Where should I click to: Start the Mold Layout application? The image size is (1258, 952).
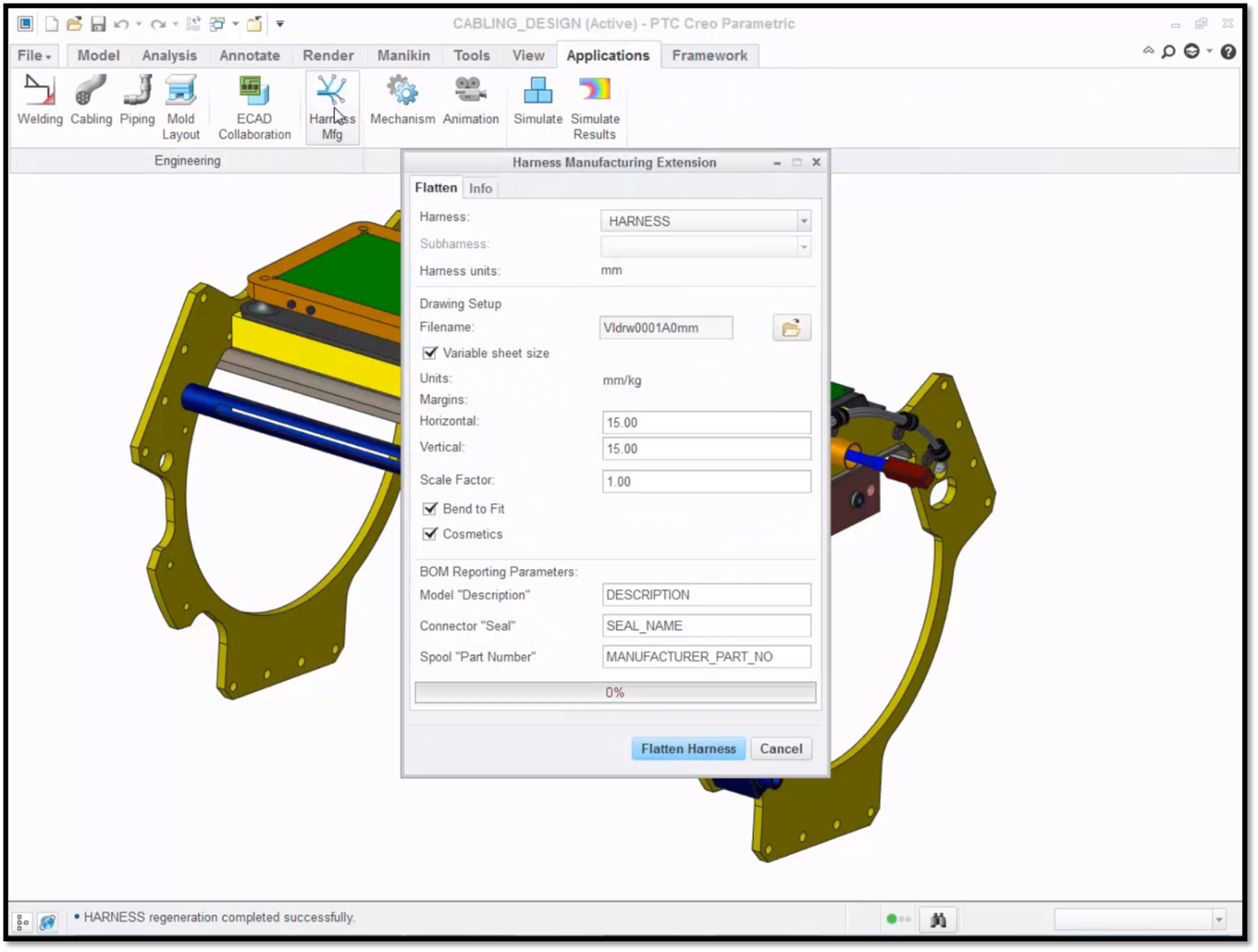tap(181, 108)
